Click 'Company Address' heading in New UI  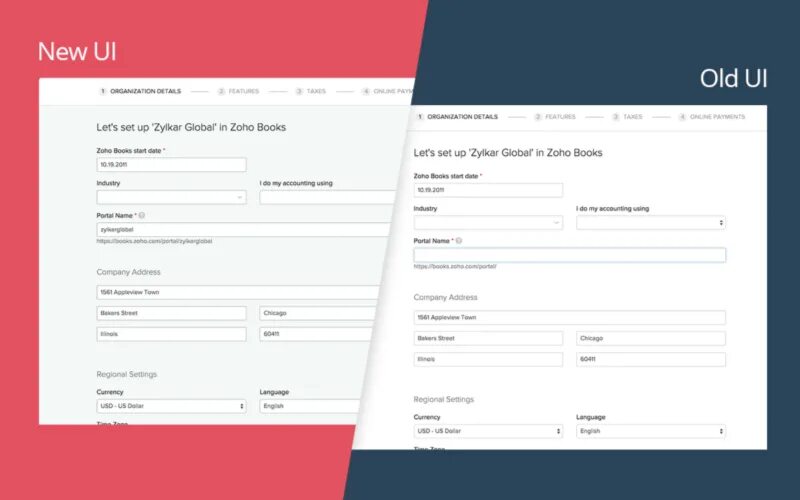129,272
